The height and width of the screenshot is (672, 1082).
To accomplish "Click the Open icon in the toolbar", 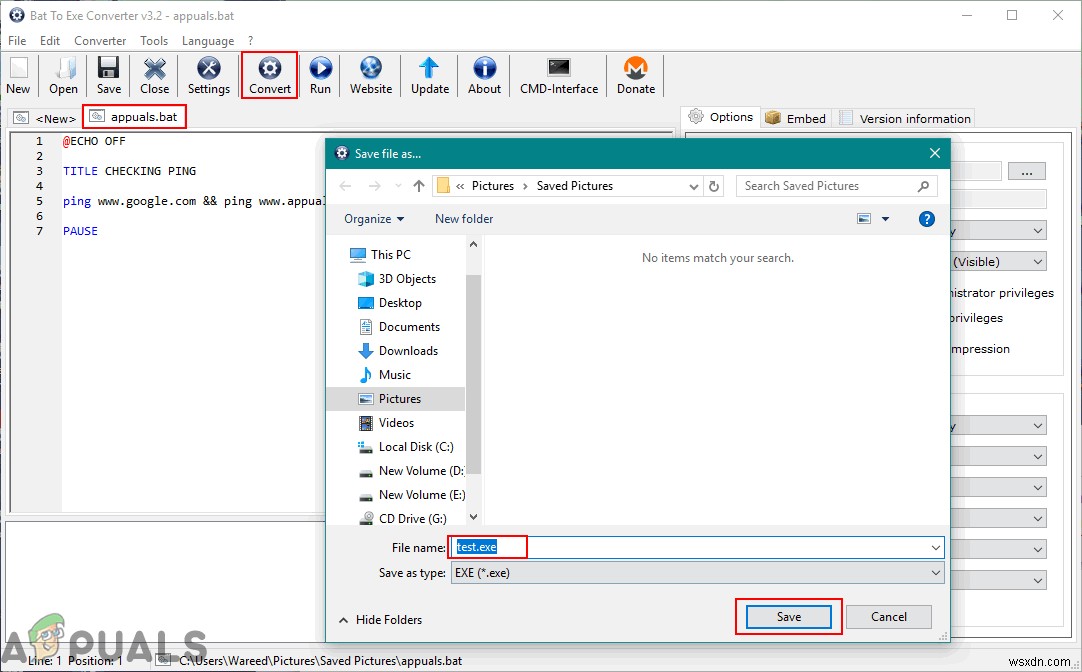I will 62,75.
